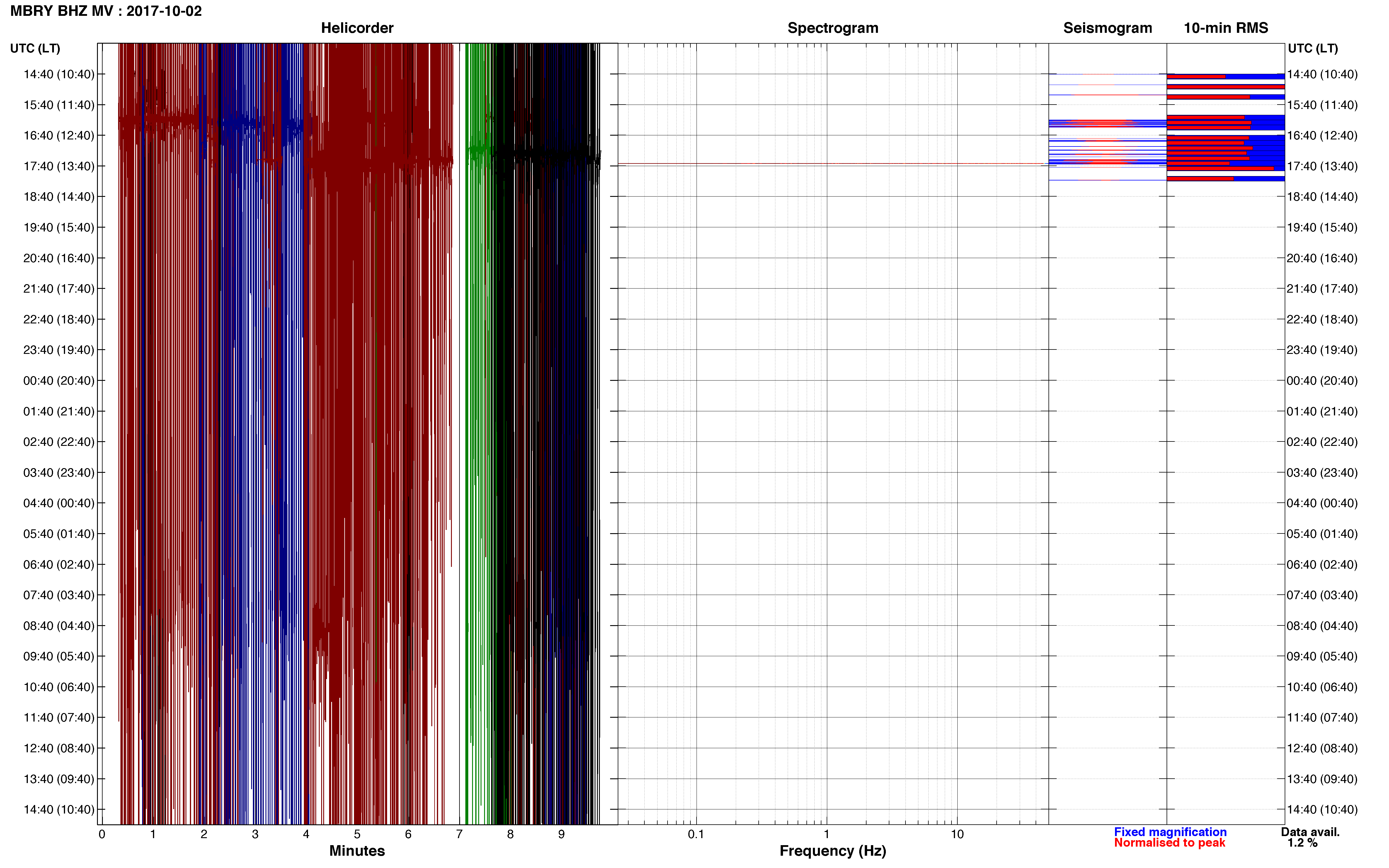Click the Frequency (Hz) axis label
The width and height of the screenshot is (1389, 868).
tap(833, 851)
